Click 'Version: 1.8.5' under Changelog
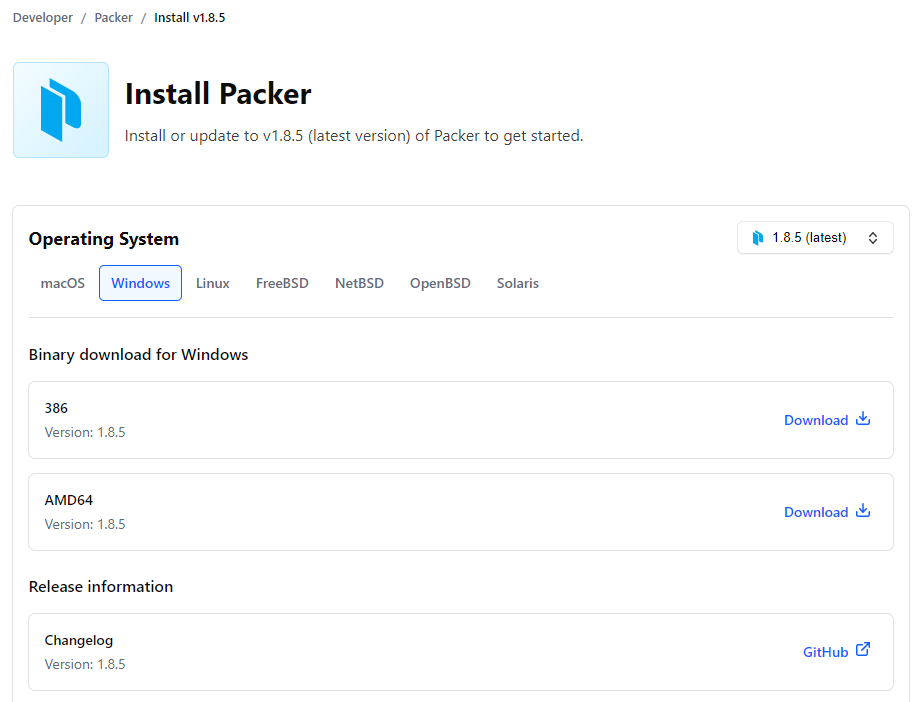The height and width of the screenshot is (702, 921). coord(85,664)
